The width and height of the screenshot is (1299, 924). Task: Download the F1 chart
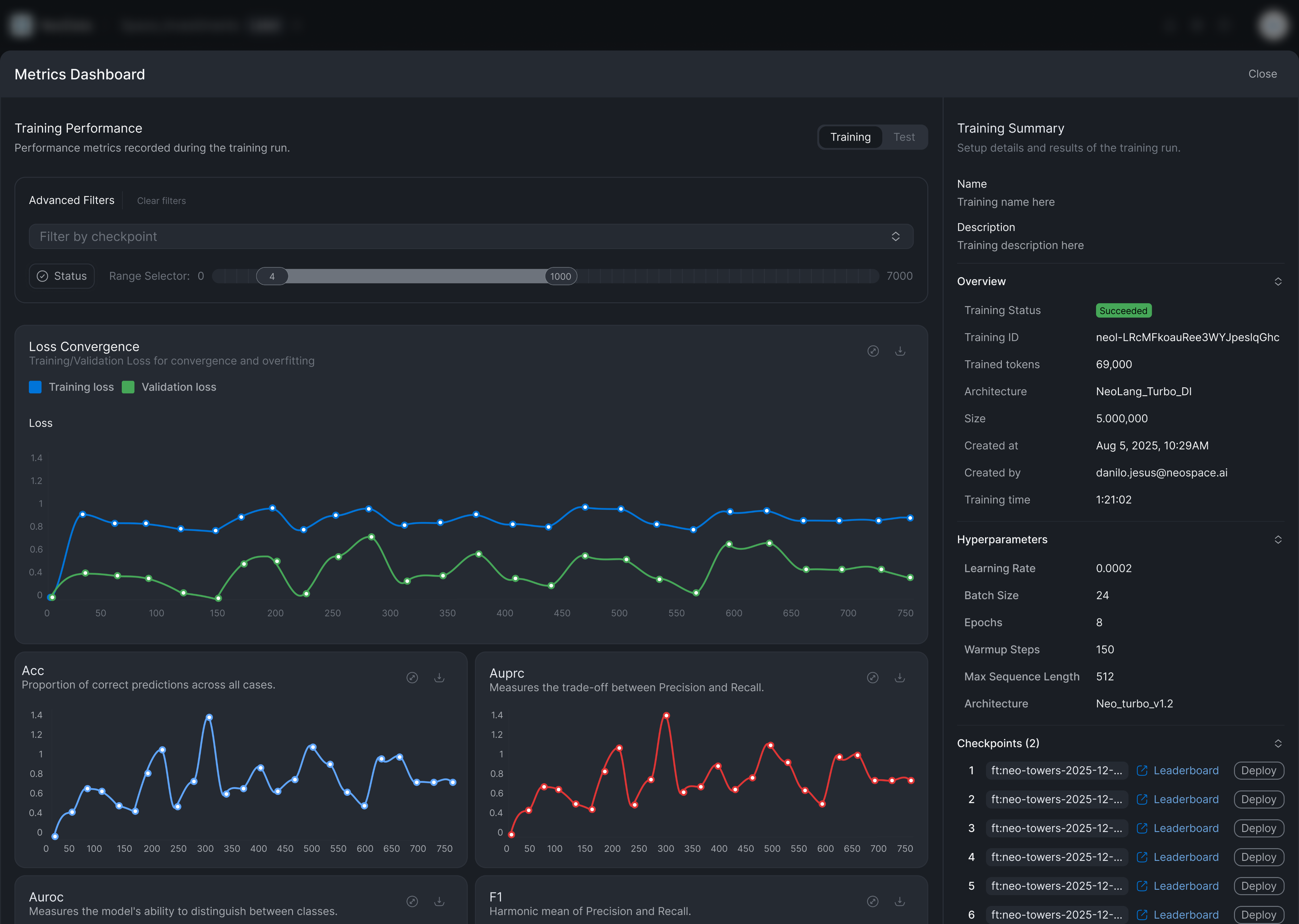tap(900, 901)
